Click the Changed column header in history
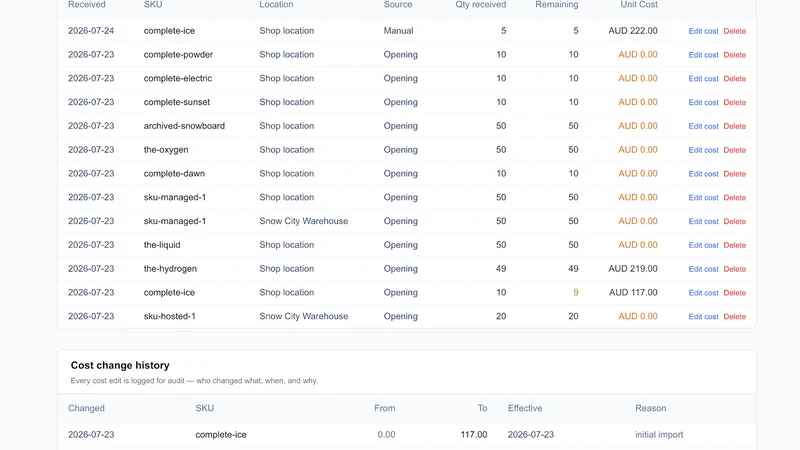 point(86,408)
